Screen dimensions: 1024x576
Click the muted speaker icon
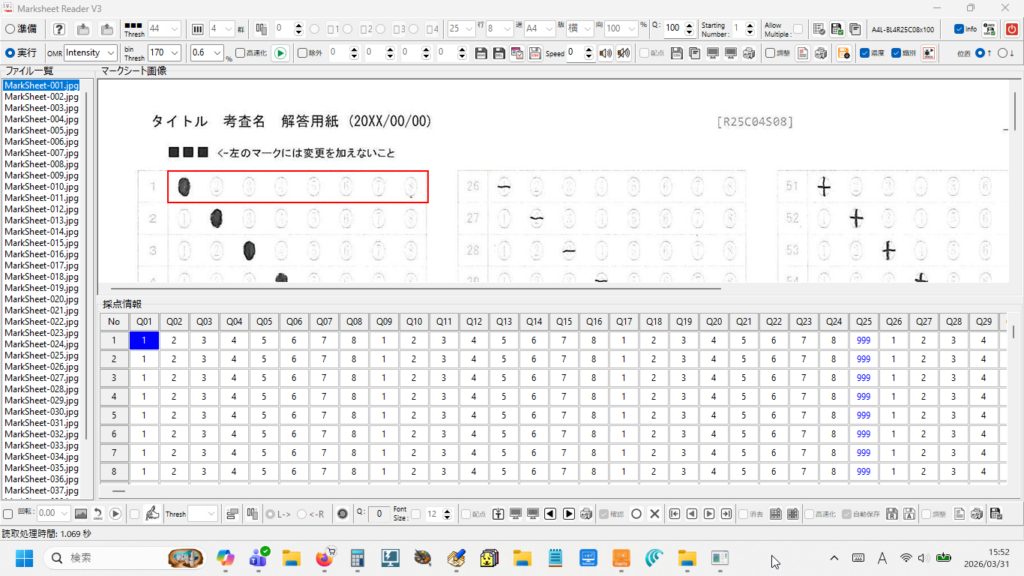pos(623,53)
